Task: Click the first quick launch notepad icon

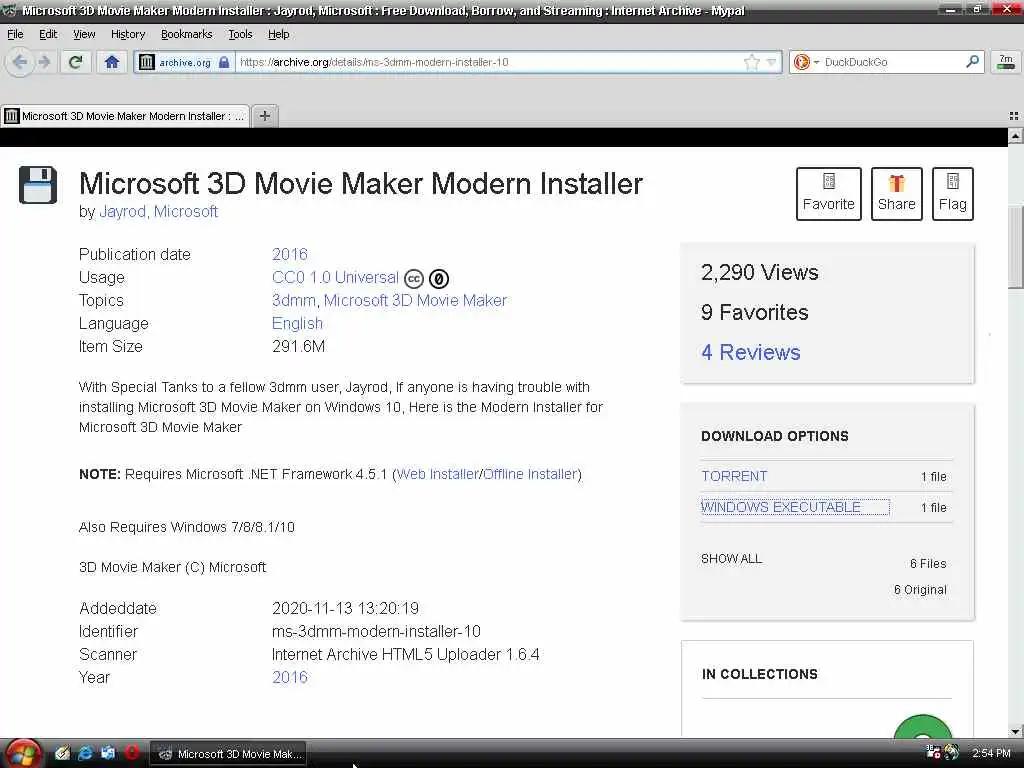Action: pos(62,754)
